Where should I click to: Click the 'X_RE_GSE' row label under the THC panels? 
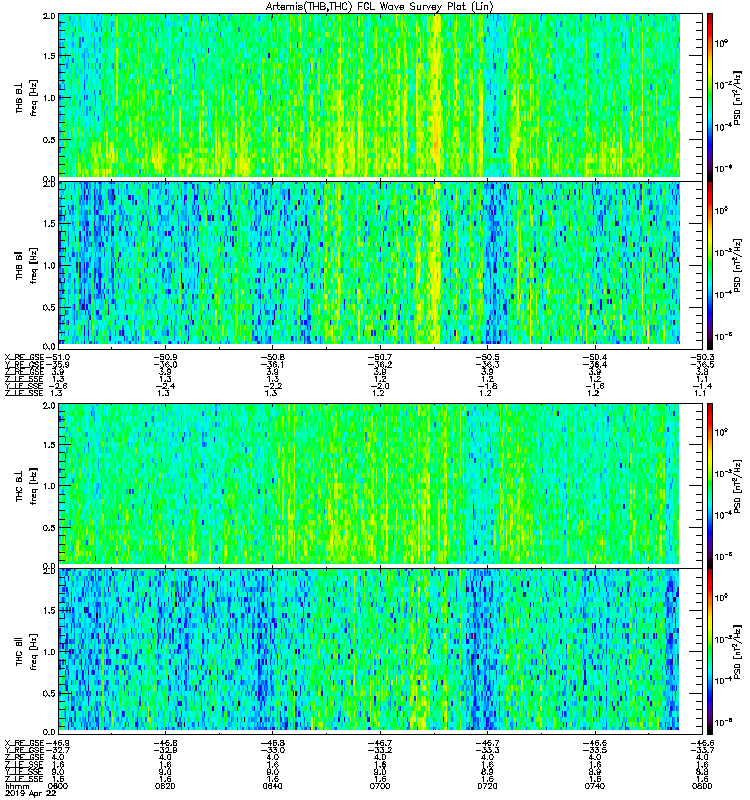tap(24, 743)
